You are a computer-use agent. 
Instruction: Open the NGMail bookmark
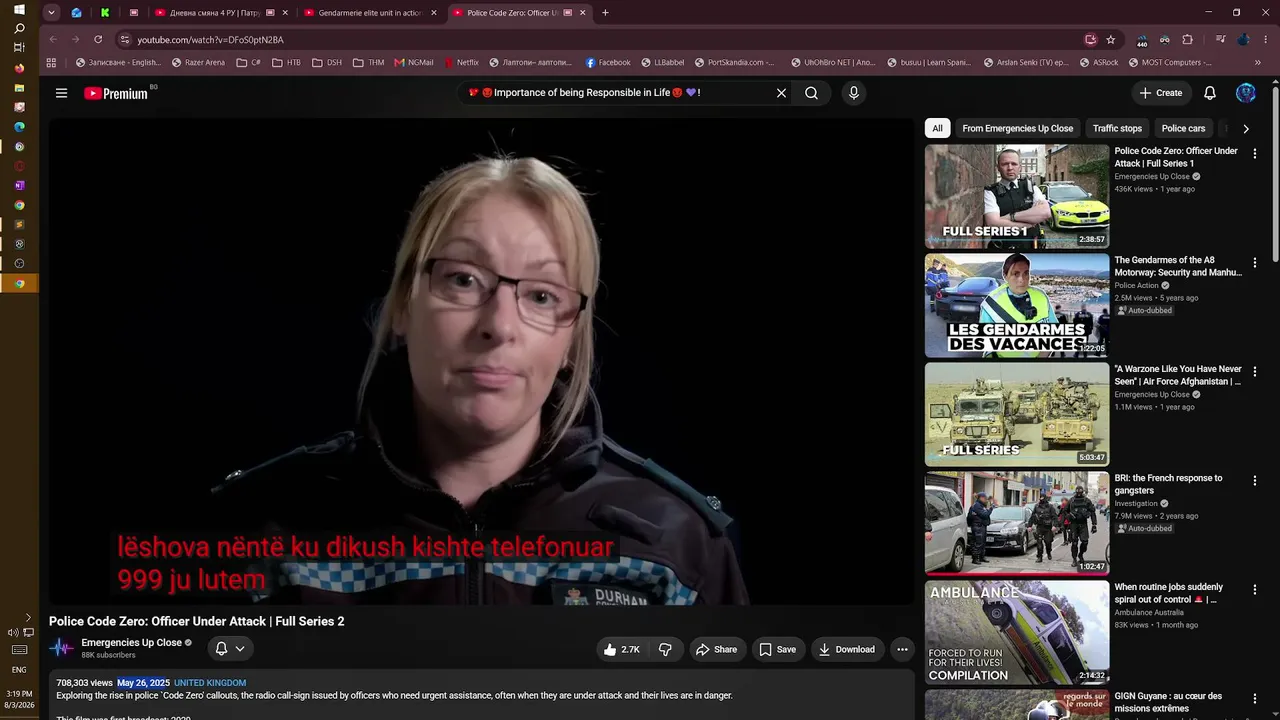coord(414,62)
